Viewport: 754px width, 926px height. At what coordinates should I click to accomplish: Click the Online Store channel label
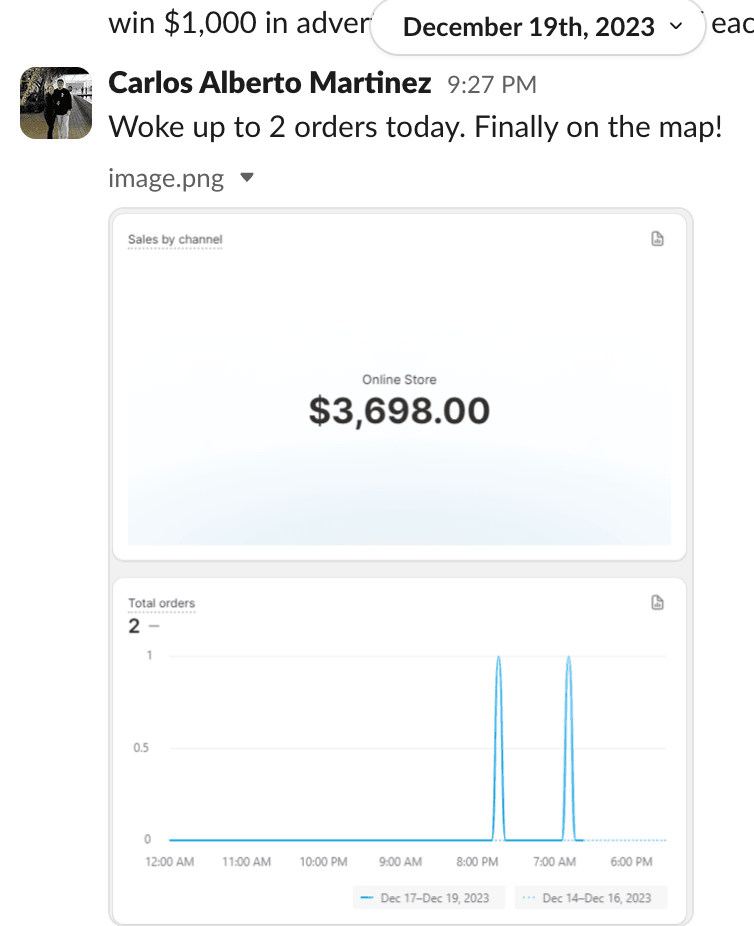click(399, 380)
